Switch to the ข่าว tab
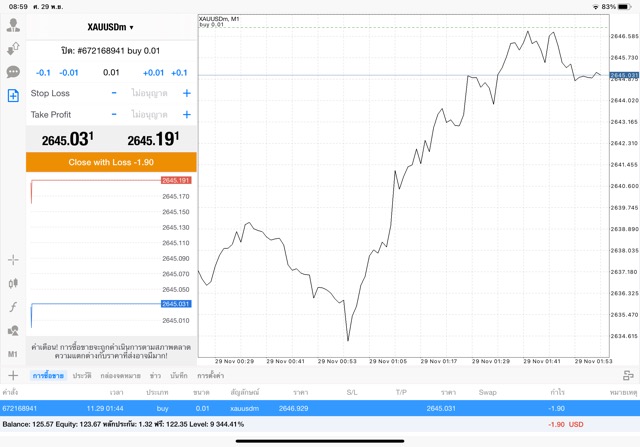The width and height of the screenshot is (640, 447). (x=155, y=375)
